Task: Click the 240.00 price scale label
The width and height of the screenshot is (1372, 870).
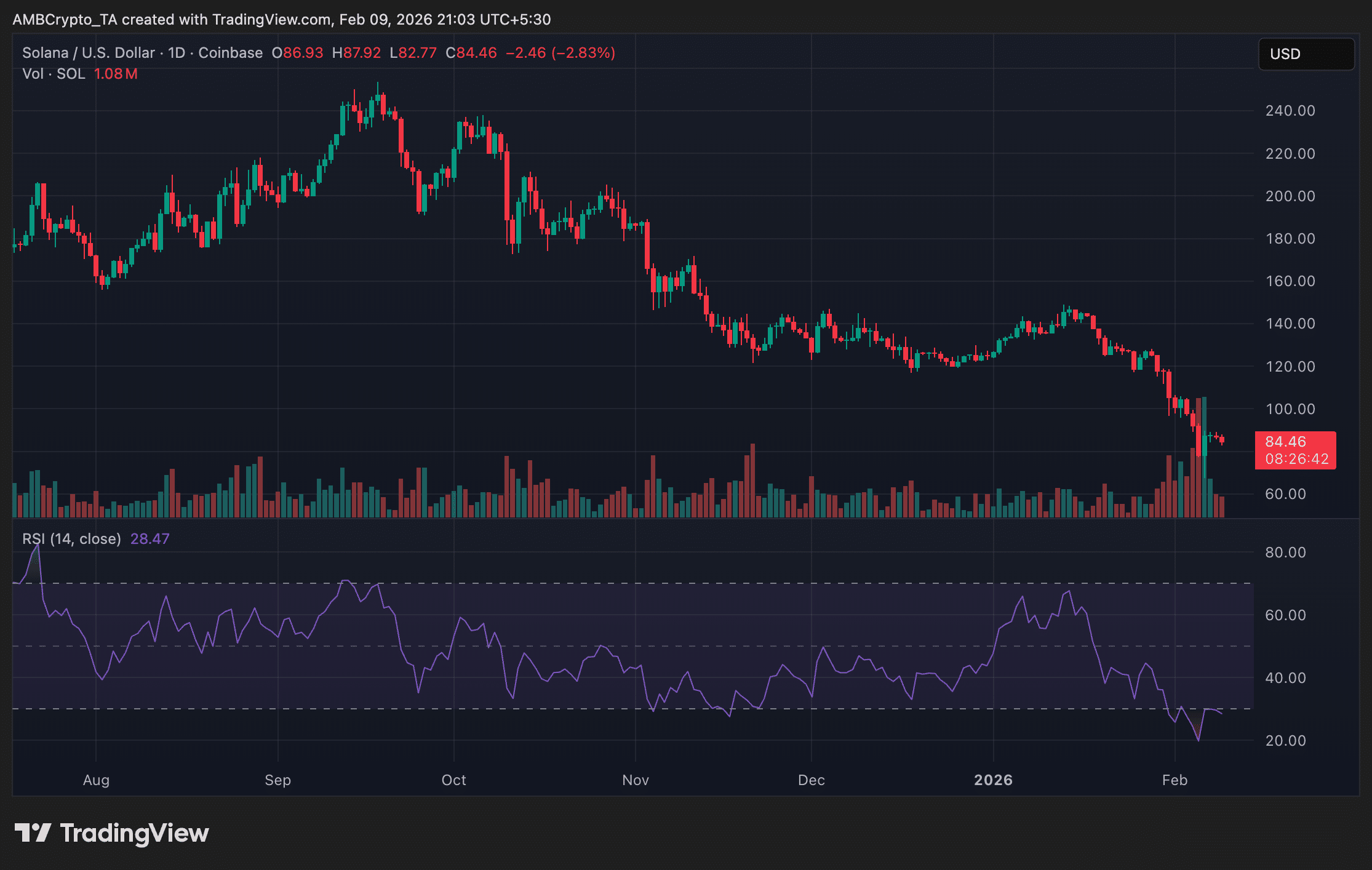Action: [1290, 111]
